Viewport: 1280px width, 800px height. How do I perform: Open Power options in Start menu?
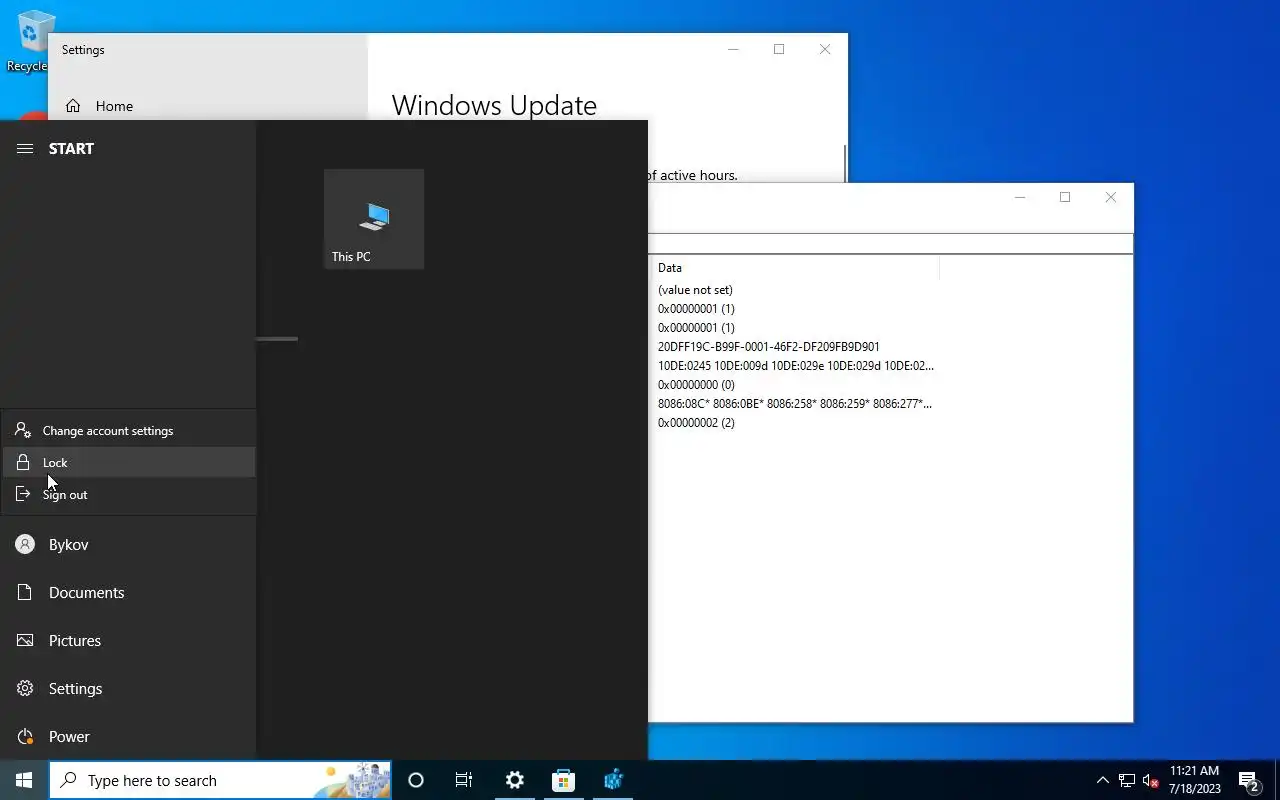(128, 736)
